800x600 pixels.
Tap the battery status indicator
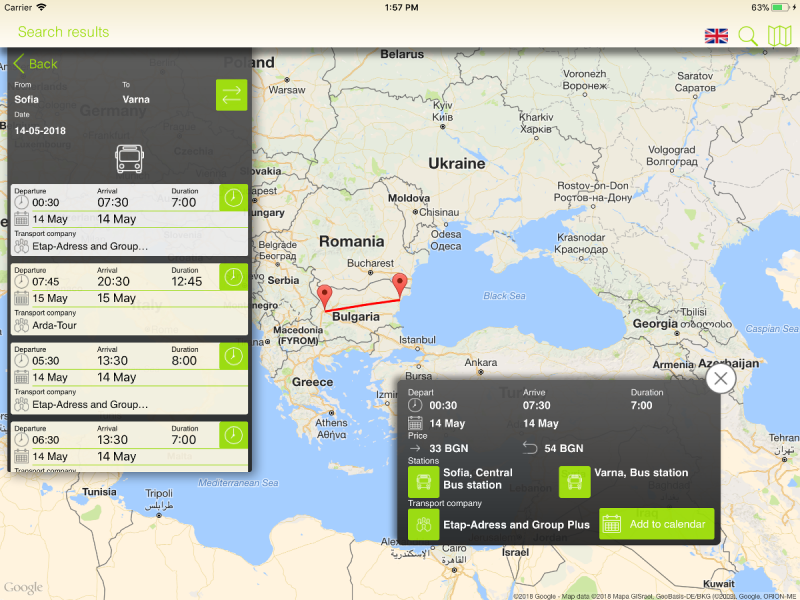[780, 8]
